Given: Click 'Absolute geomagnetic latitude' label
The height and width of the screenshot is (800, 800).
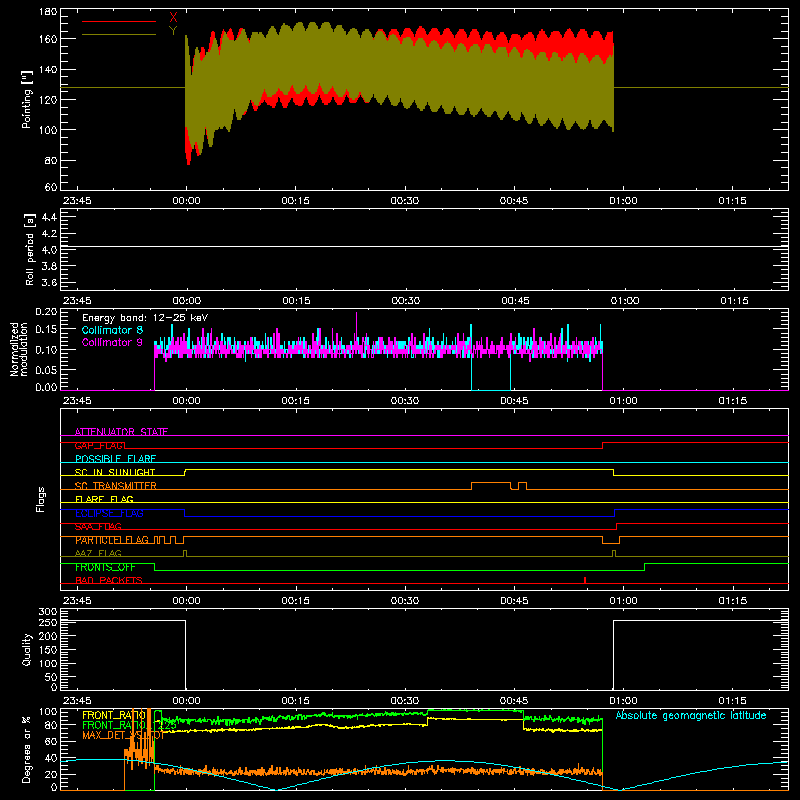Looking at the screenshot, I should coord(691,715).
